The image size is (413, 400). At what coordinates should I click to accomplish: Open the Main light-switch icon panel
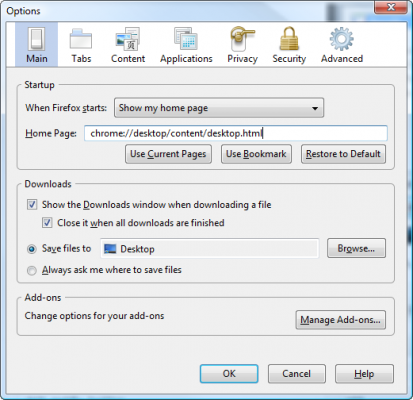click(x=37, y=39)
